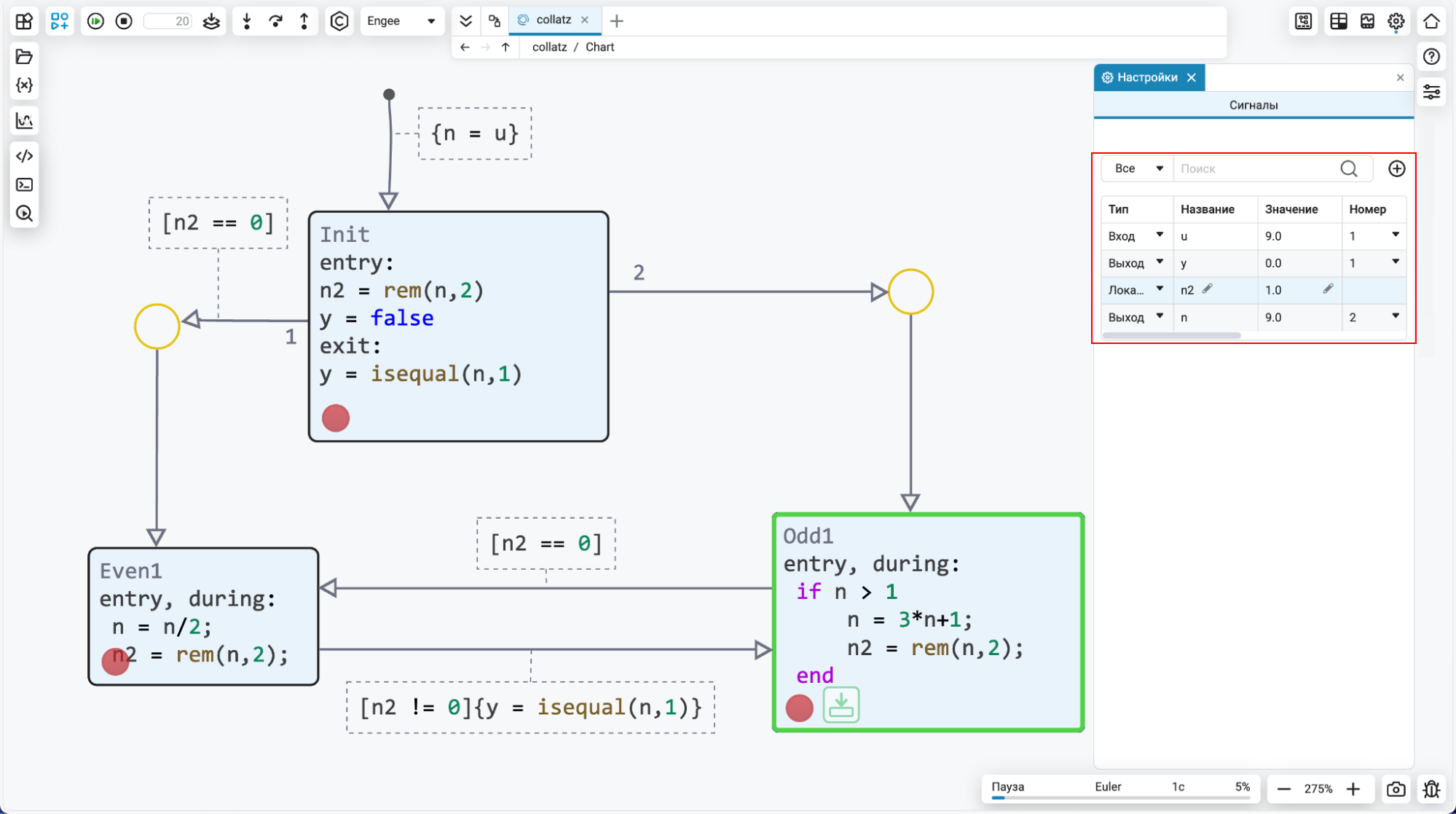Zoom out with the minus button

[1284, 789]
